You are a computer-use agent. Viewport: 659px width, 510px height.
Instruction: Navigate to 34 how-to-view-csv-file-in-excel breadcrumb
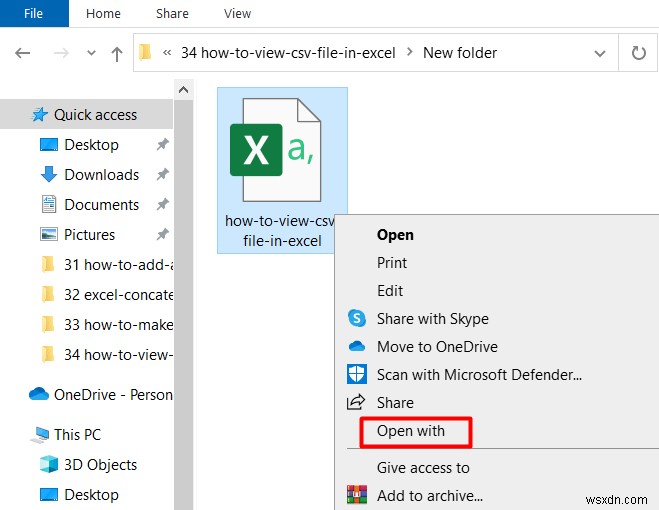point(288,53)
